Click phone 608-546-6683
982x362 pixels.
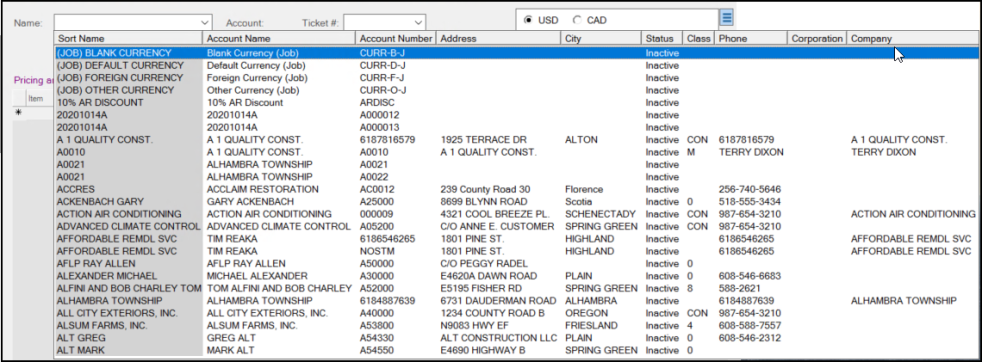click(x=749, y=276)
